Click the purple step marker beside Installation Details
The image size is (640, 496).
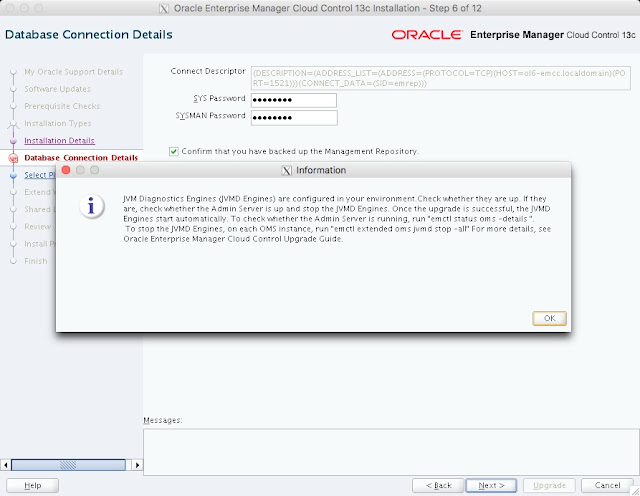[x=13, y=141]
